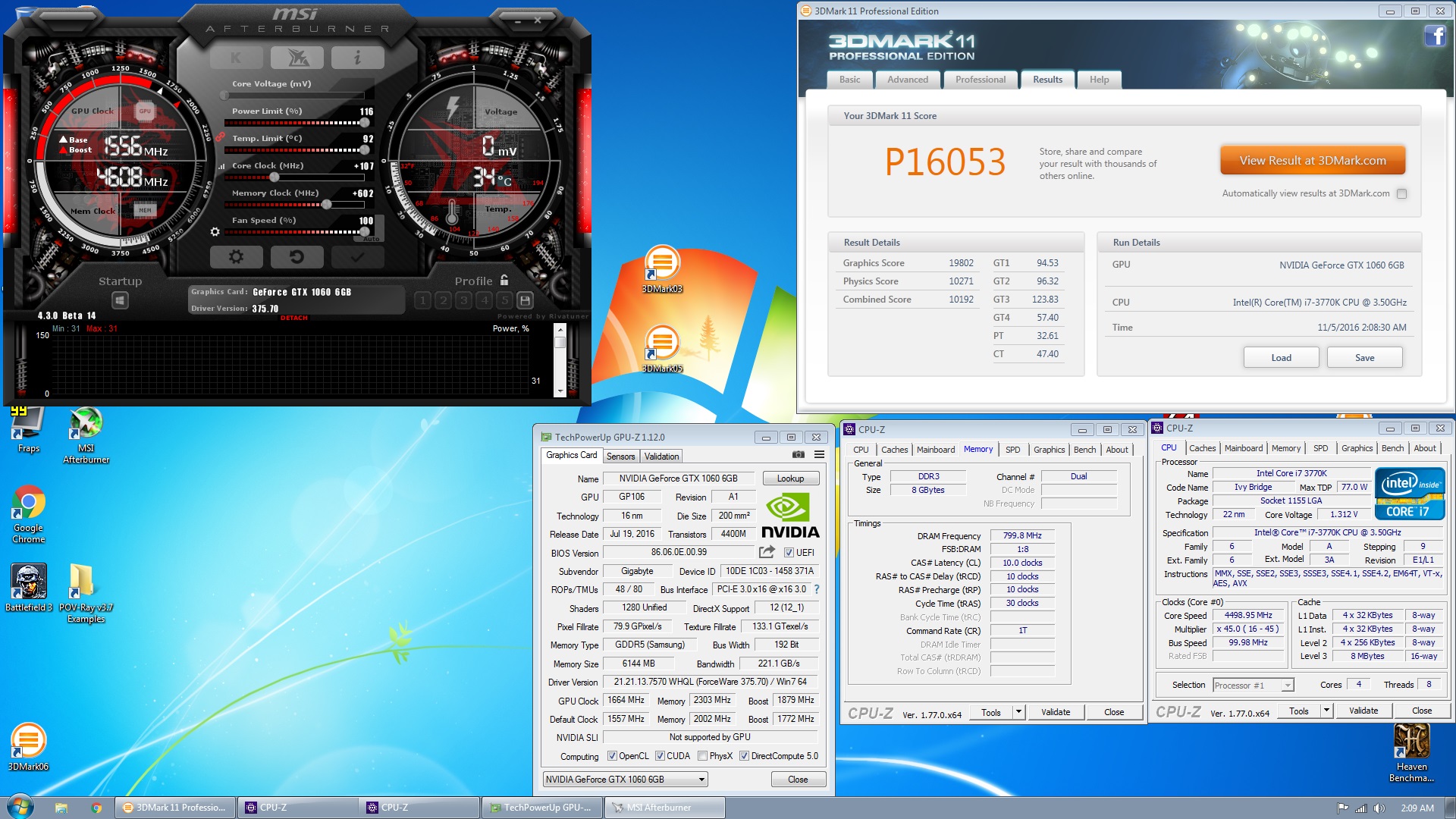Image resolution: width=1456 pixels, height=819 pixels.
Task: Open GPU-Z Sensors tab
Action: [x=620, y=457]
